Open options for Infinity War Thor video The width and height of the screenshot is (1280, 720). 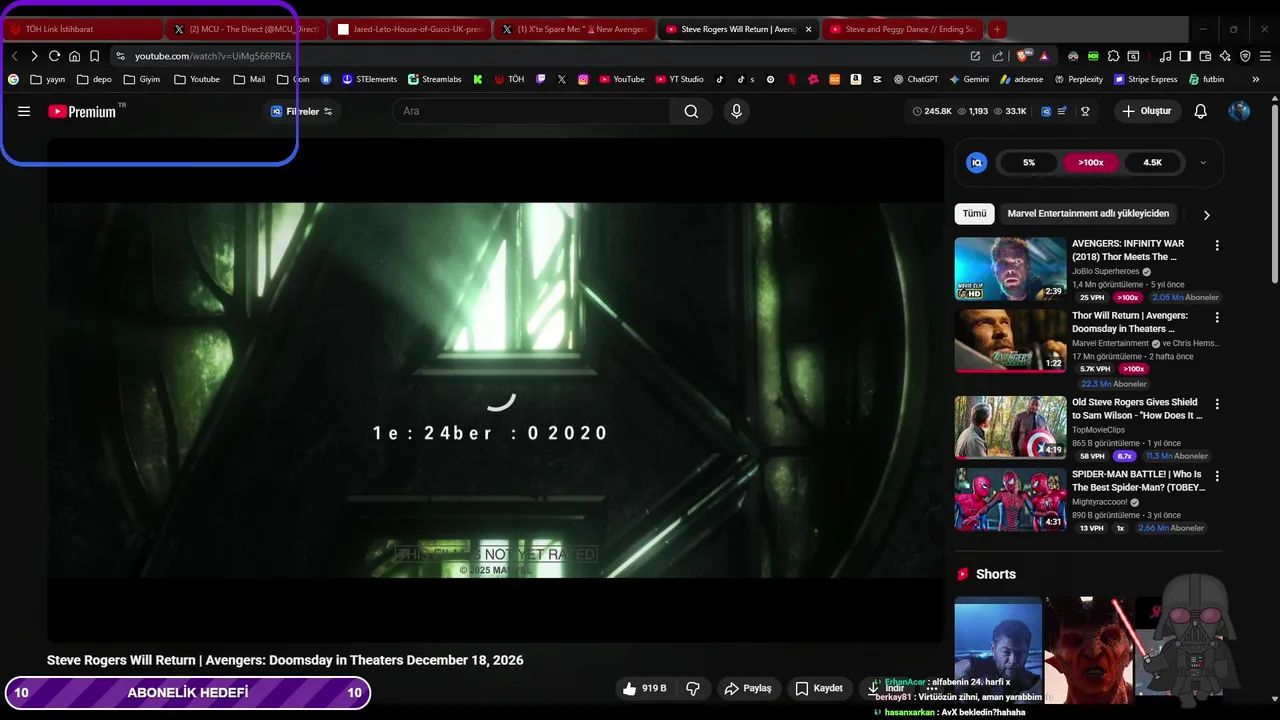1217,245
